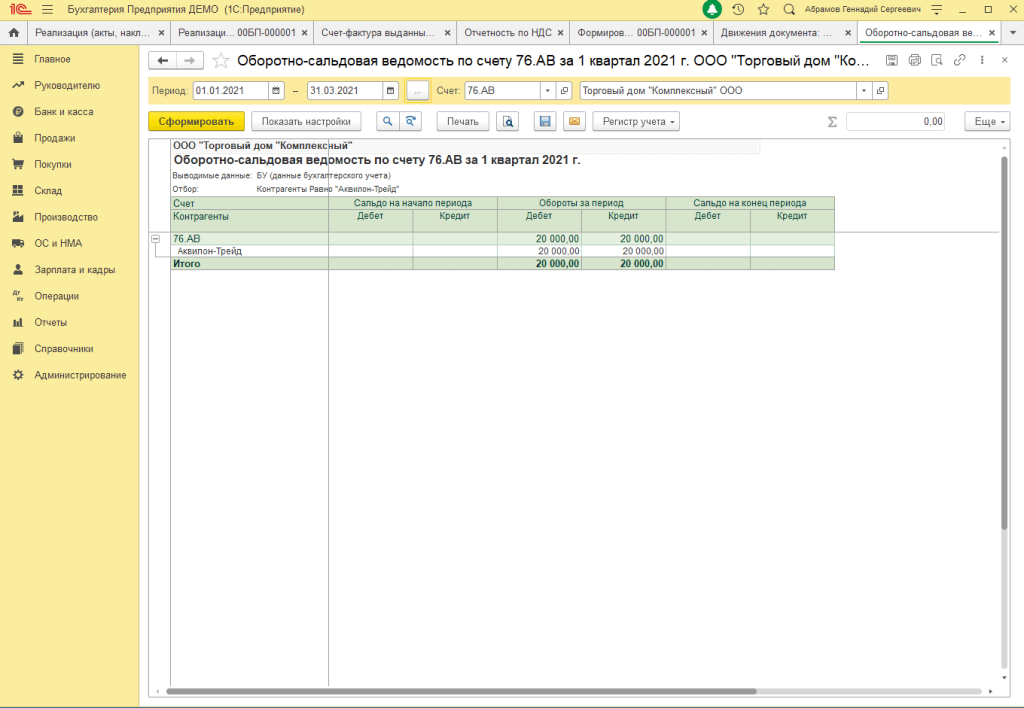This screenshot has width=1024, height=708.
Task: Open organization card with open icon
Action: pyautogui.click(x=880, y=91)
